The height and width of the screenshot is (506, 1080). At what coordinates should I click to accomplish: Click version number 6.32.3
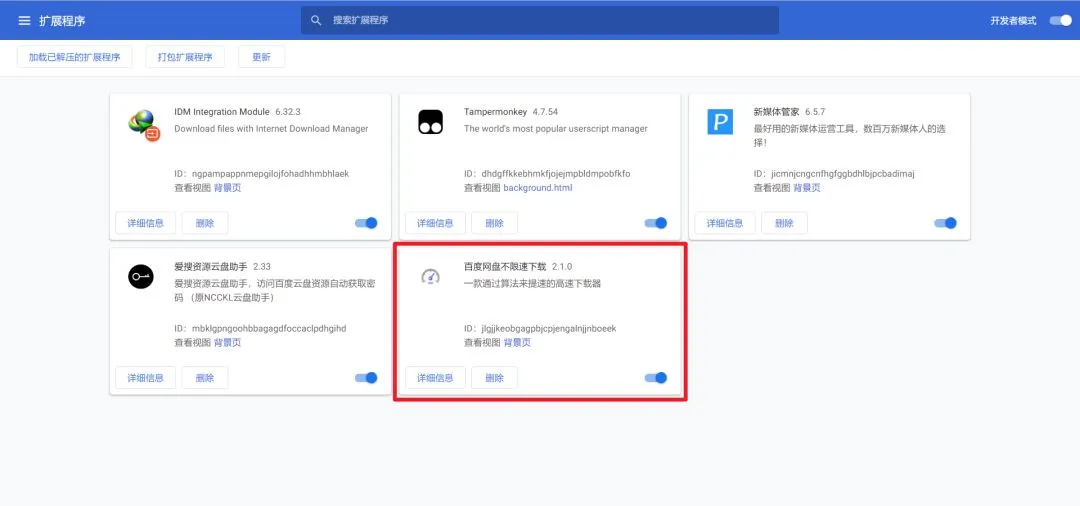click(288, 112)
